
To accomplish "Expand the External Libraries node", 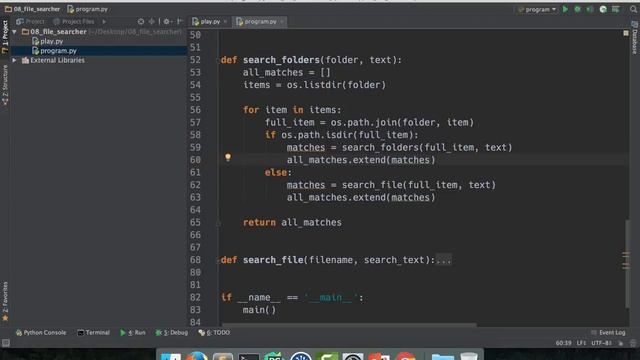I will coord(15,60).
